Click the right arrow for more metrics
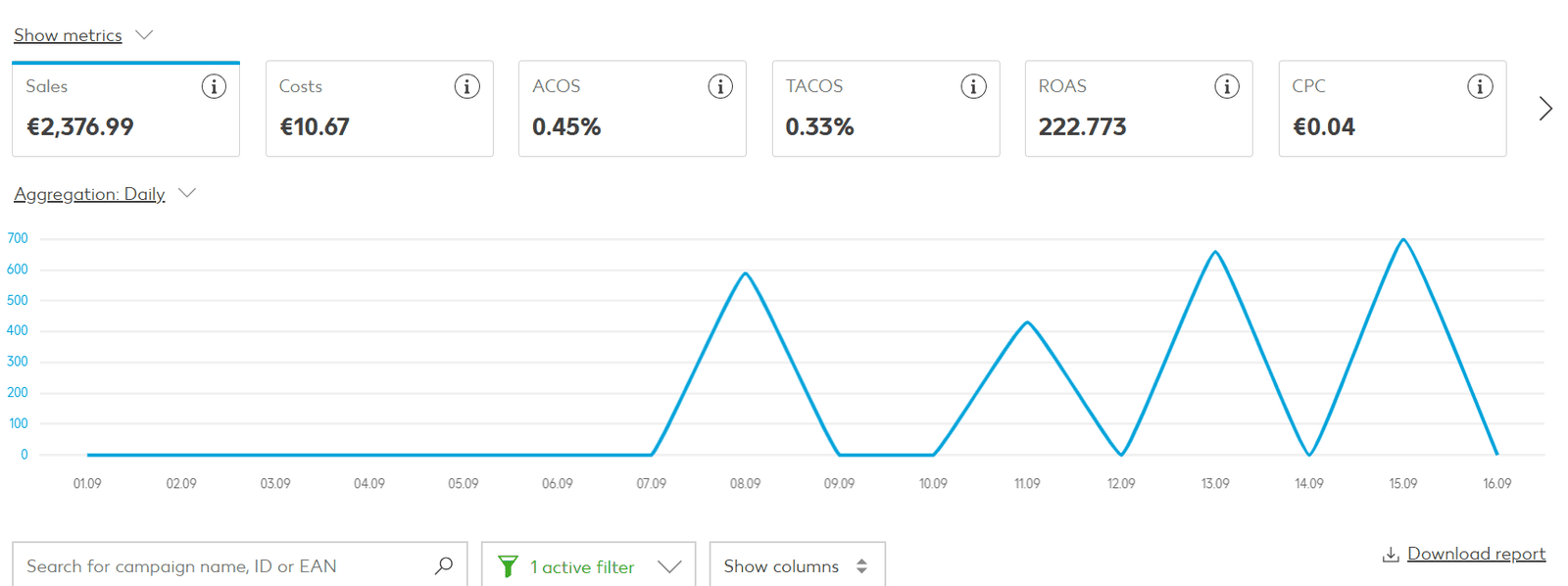The width and height of the screenshot is (1568, 586). click(1544, 108)
